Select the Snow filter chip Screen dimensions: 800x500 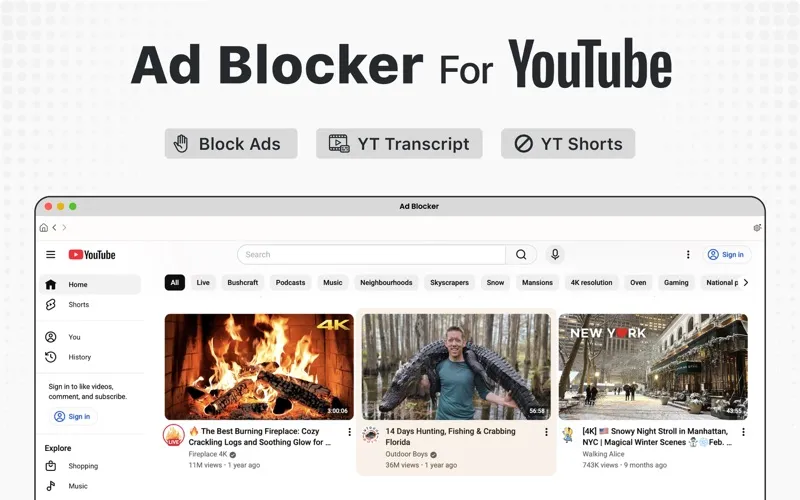point(495,283)
